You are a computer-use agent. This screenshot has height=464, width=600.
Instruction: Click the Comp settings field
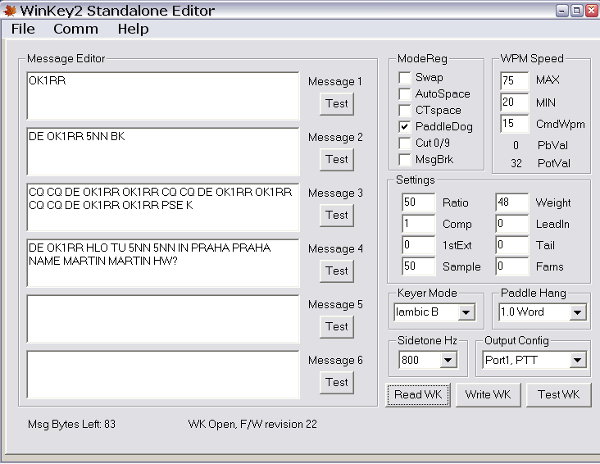click(418, 224)
